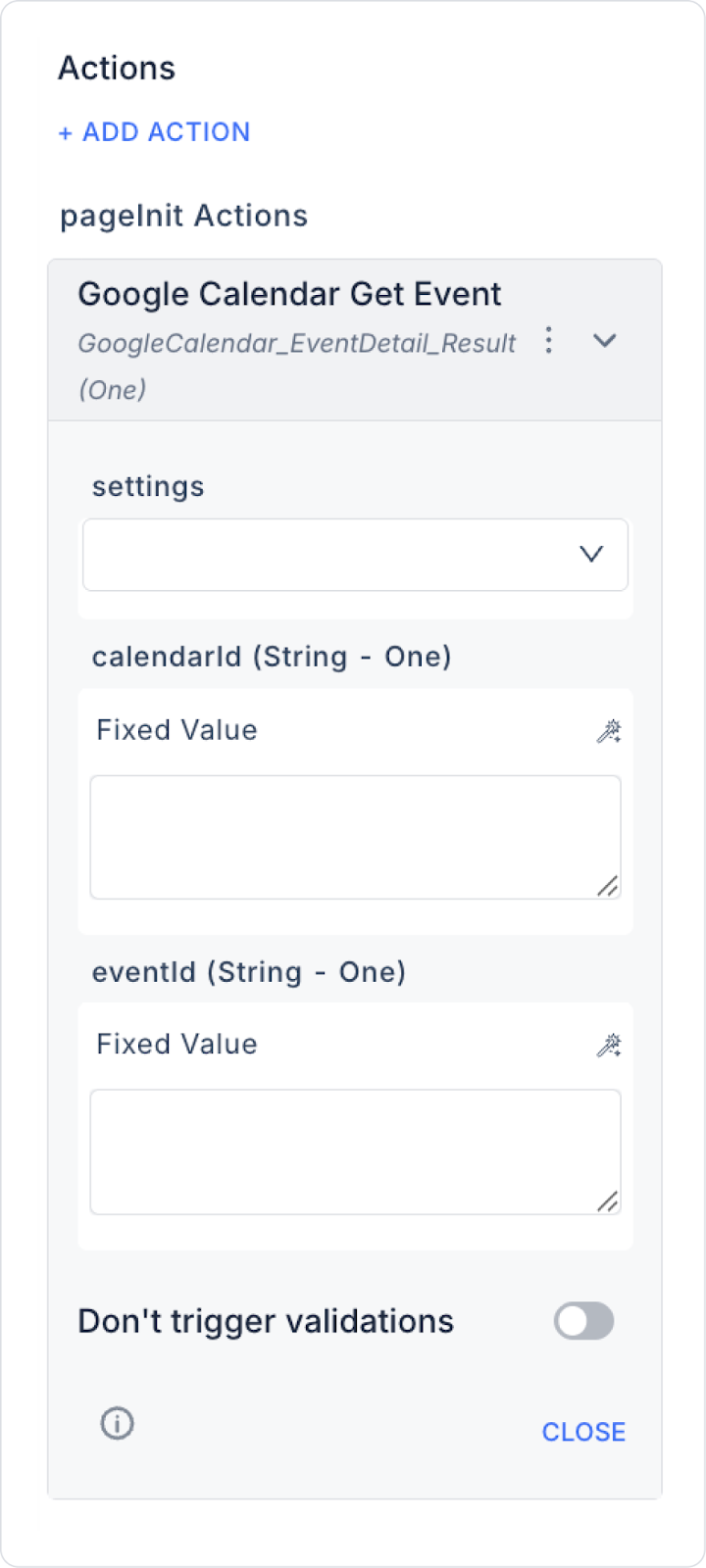
Task: Click the magic wand icon for calendarId
Action: click(609, 731)
